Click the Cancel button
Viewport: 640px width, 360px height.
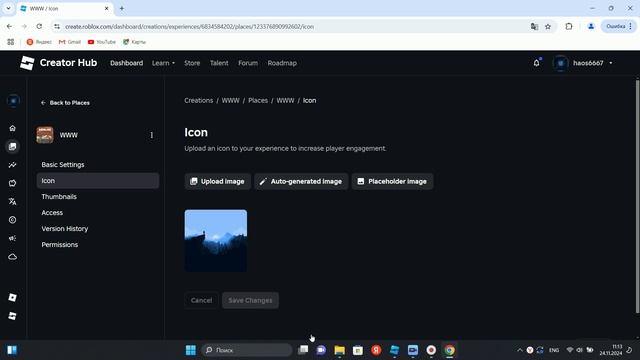coord(201,300)
